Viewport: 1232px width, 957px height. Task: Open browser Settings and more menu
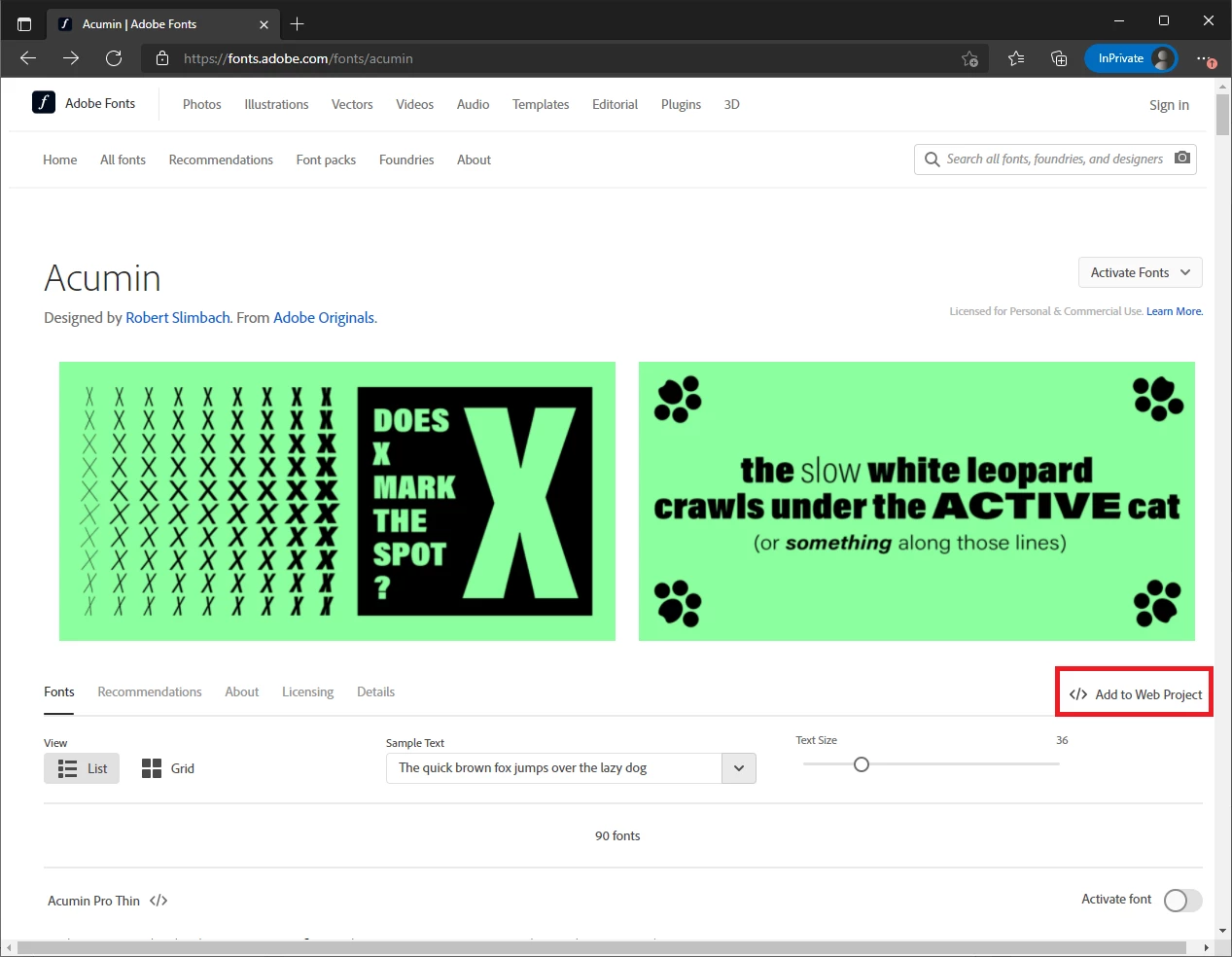click(1205, 58)
